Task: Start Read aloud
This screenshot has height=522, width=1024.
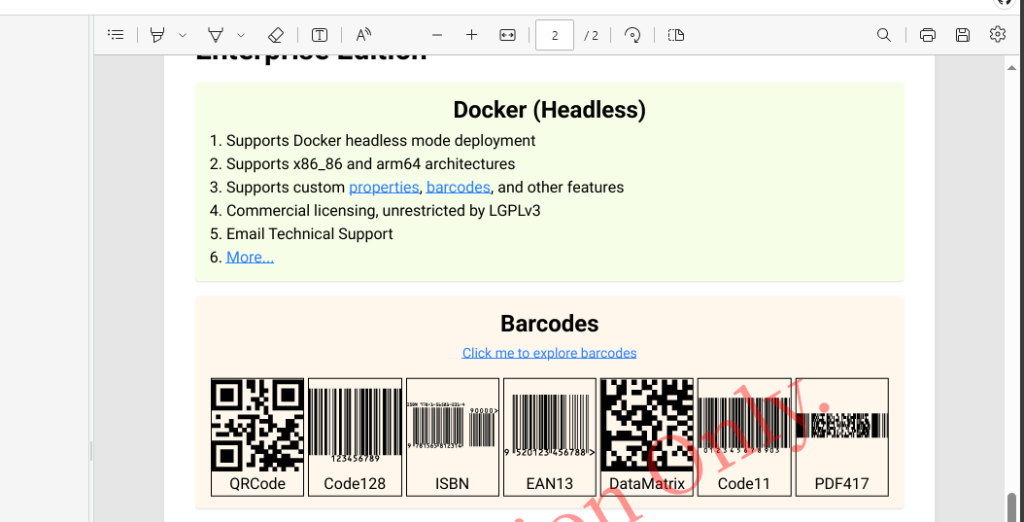Action: coord(364,35)
